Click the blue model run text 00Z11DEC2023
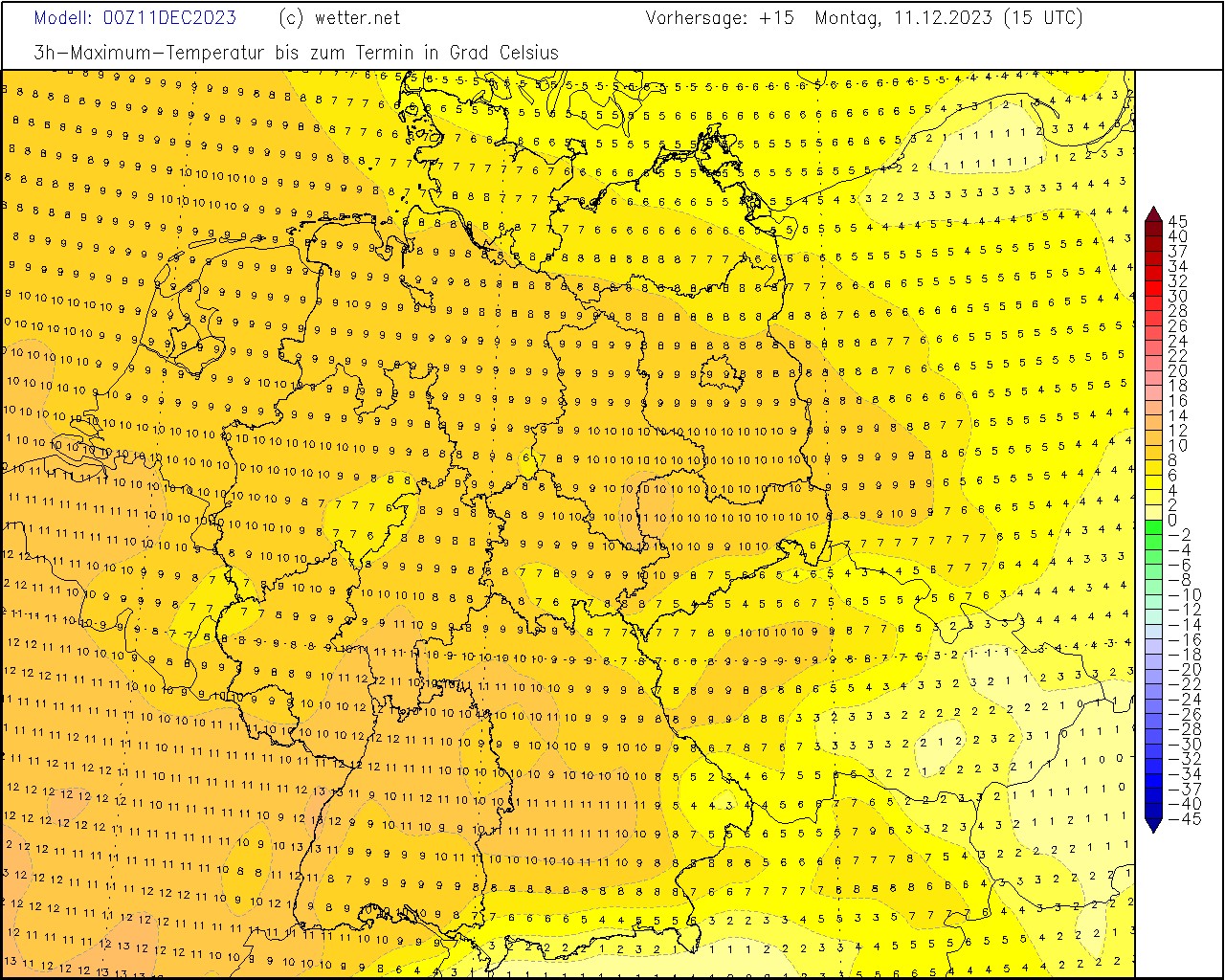Image resolution: width=1225 pixels, height=980 pixels. point(169,18)
